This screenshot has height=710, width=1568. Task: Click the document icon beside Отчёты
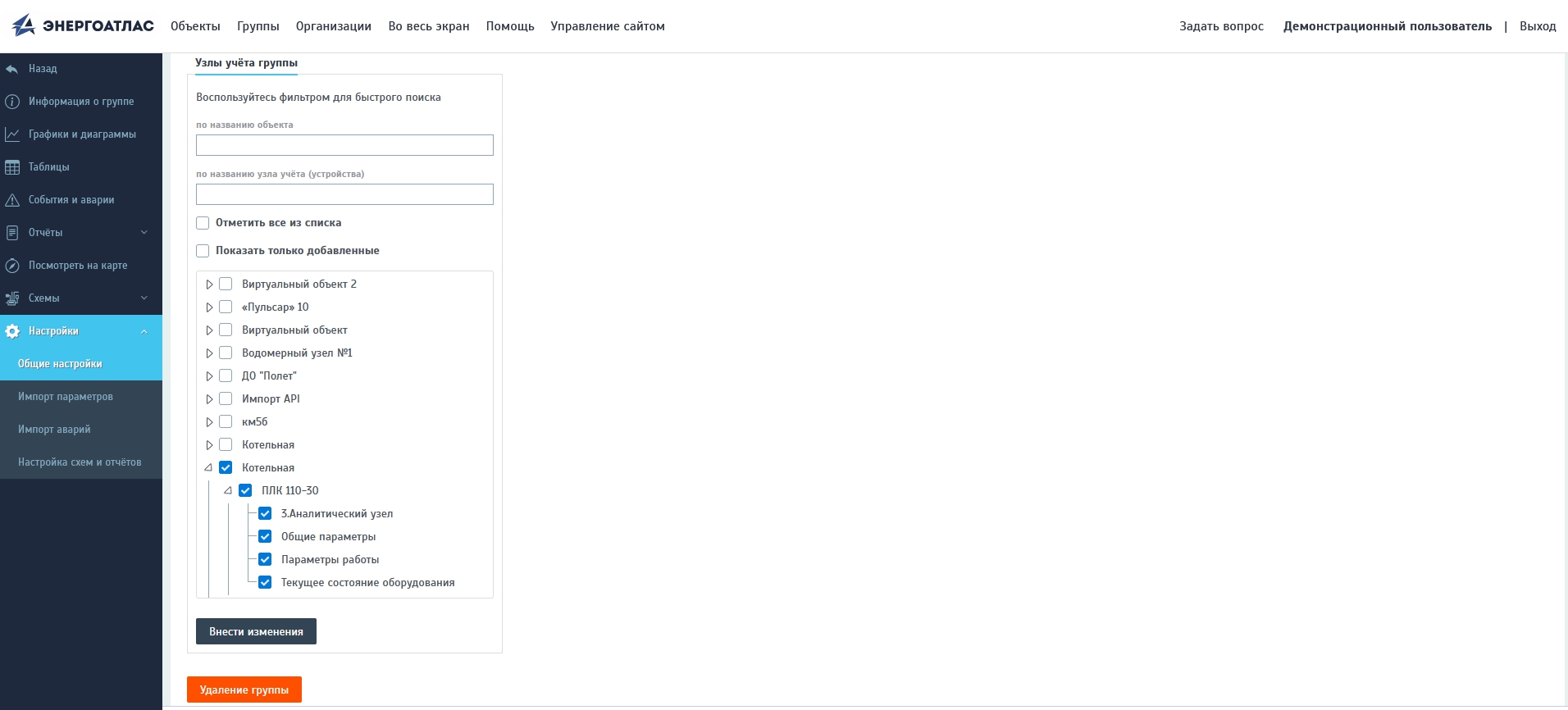pyautogui.click(x=12, y=233)
